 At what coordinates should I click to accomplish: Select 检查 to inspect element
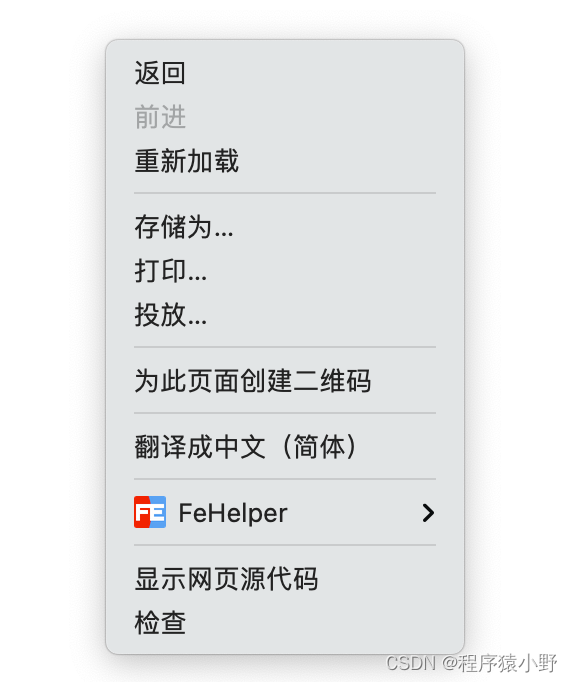coord(285,622)
